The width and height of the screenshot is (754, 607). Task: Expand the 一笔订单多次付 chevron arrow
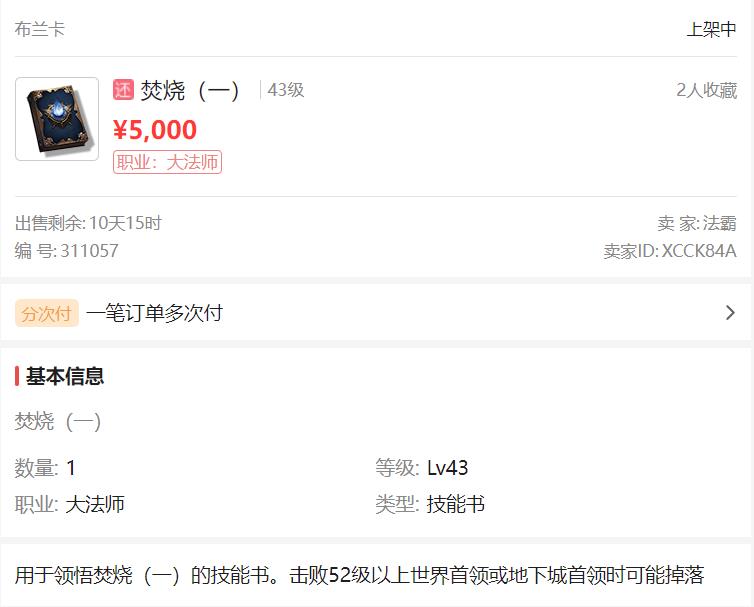point(730,313)
